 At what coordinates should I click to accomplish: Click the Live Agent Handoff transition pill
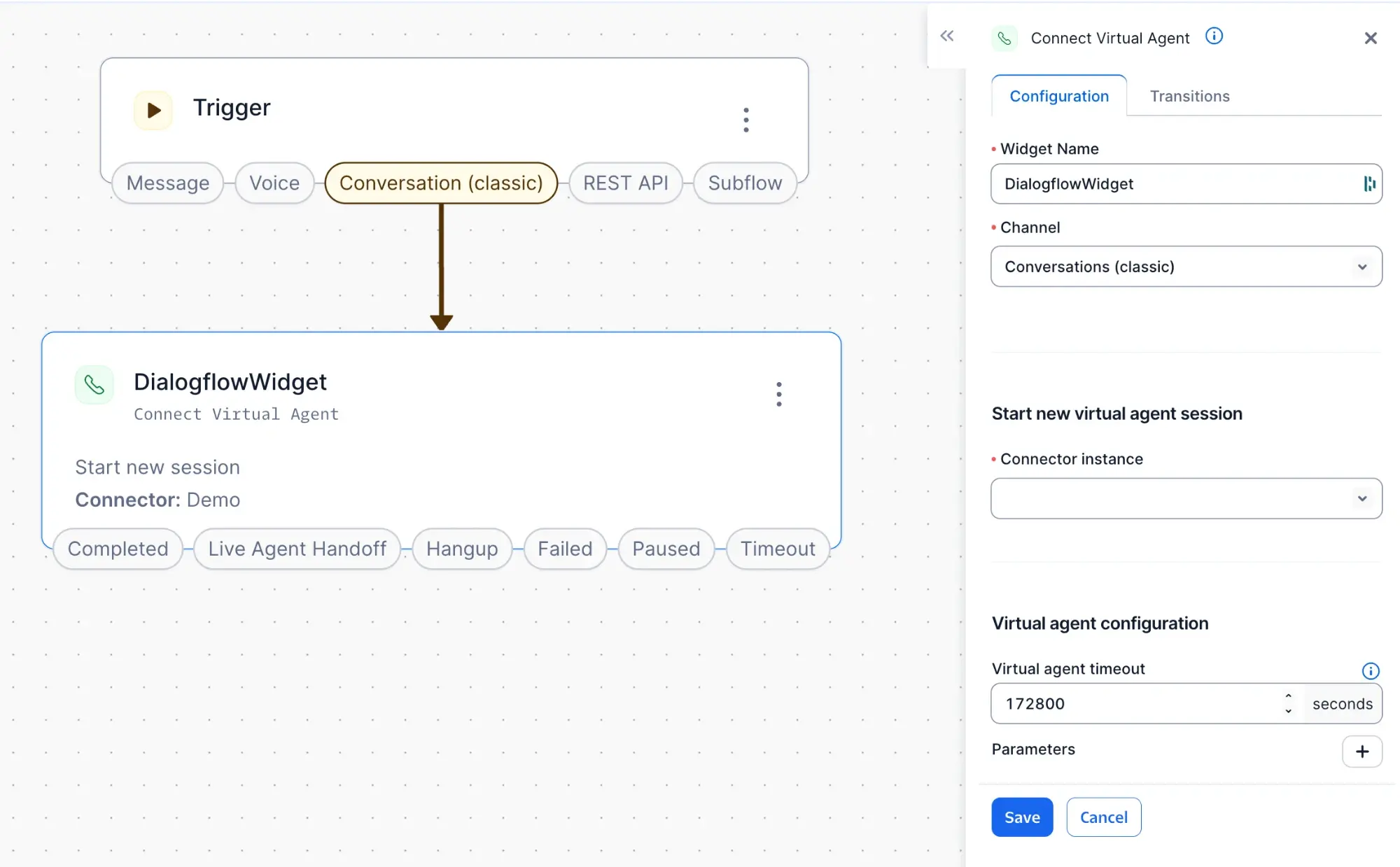[297, 549]
